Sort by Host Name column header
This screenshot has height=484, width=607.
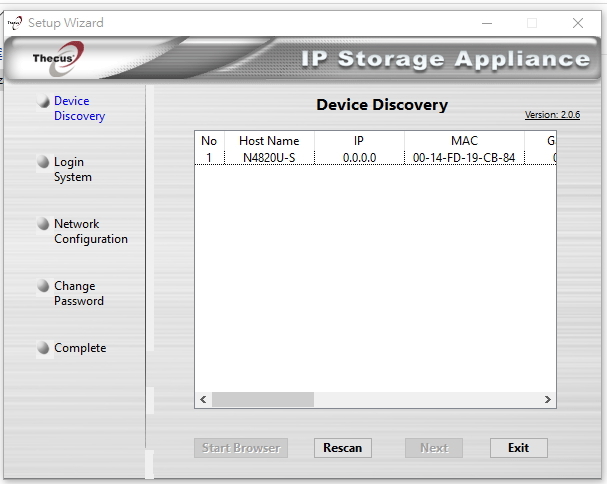(x=269, y=141)
